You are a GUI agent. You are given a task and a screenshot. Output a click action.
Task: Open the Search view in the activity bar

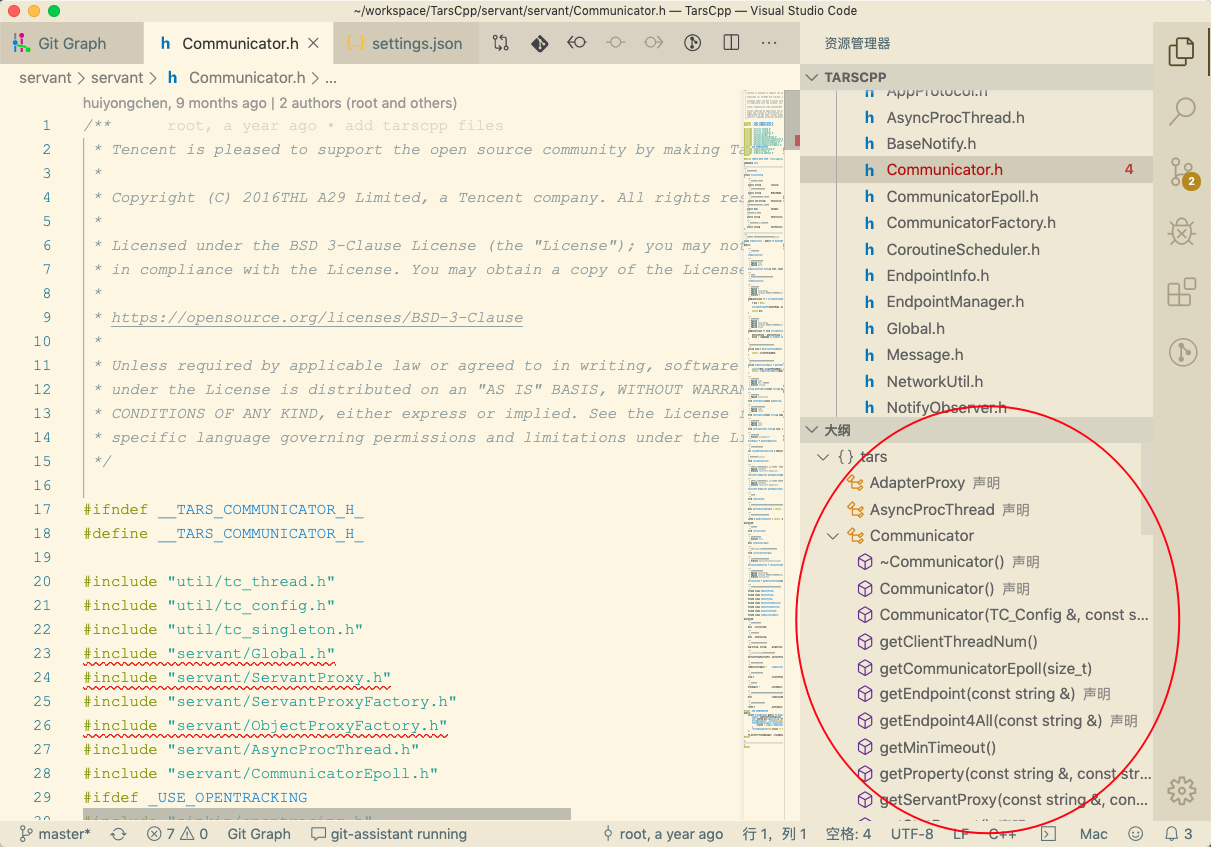tap(1181, 110)
